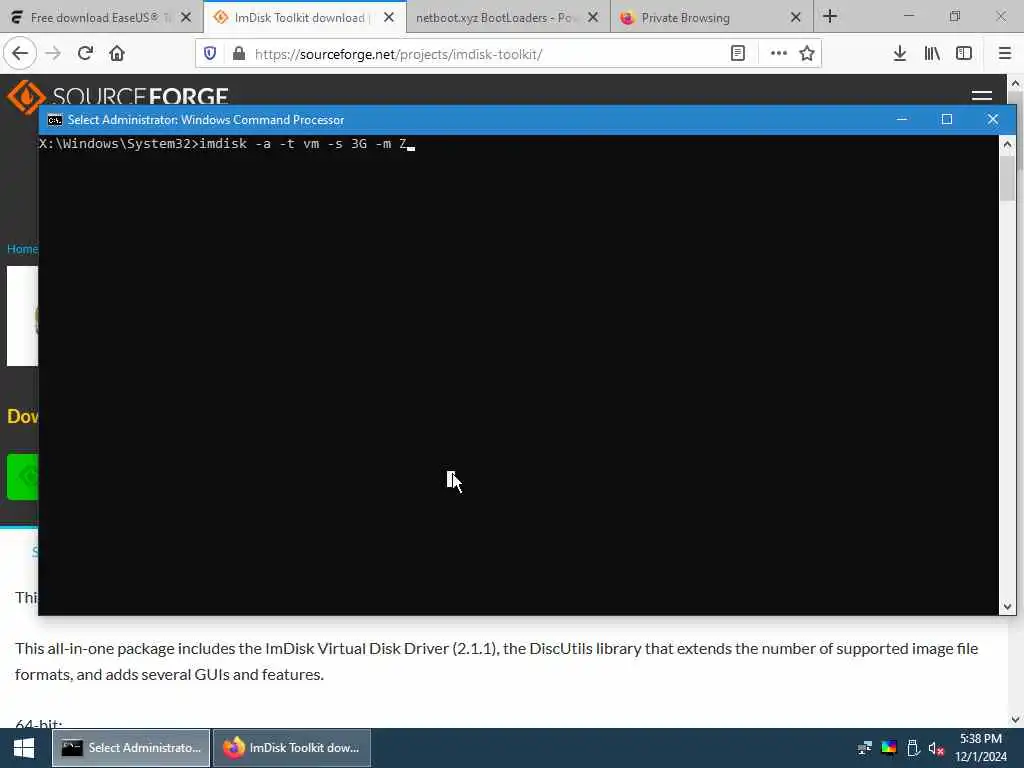Open page actions three-dot menu
This screenshot has width=1024, height=768.
pos(778,54)
